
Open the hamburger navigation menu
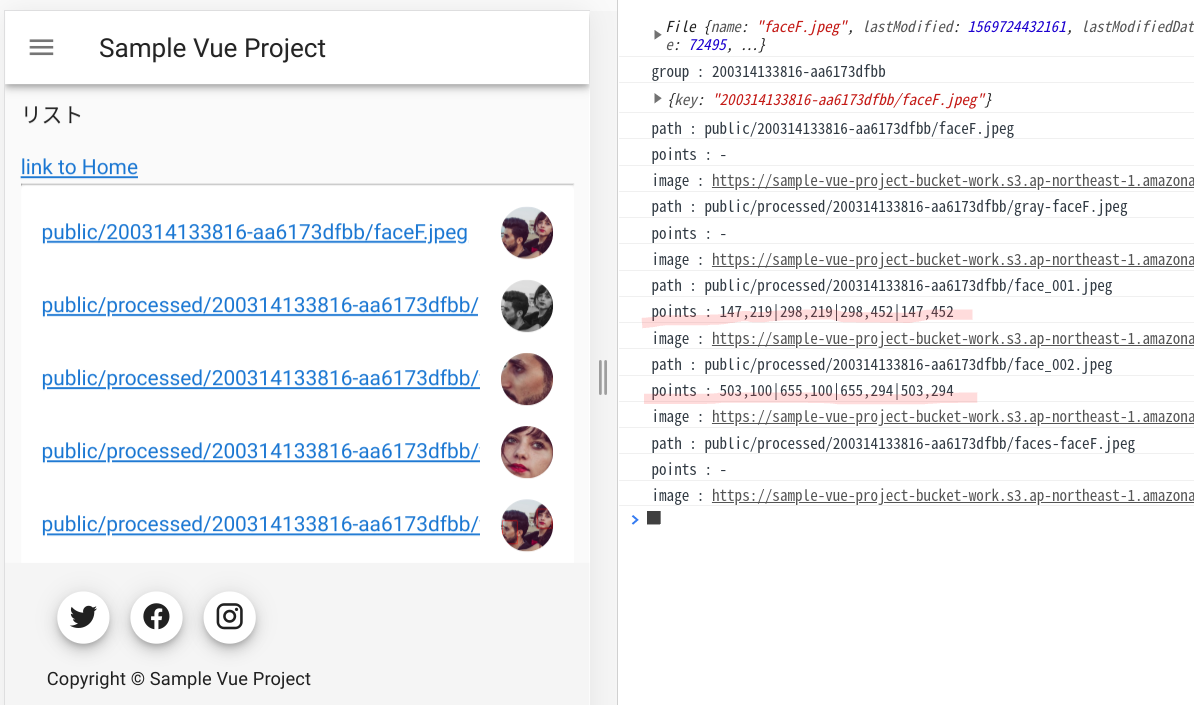point(41,48)
